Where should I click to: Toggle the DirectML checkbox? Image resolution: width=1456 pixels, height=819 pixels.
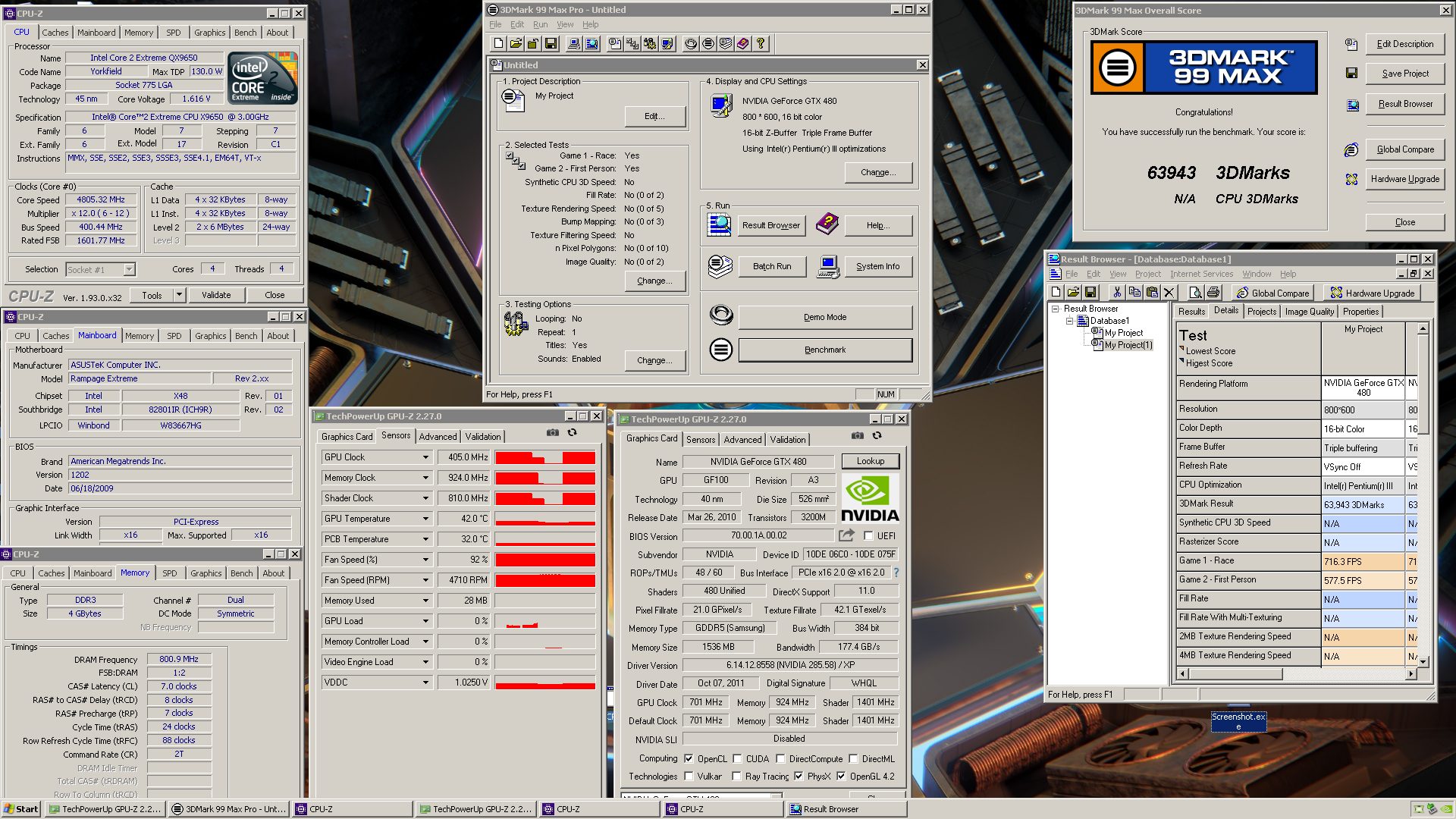(x=853, y=758)
